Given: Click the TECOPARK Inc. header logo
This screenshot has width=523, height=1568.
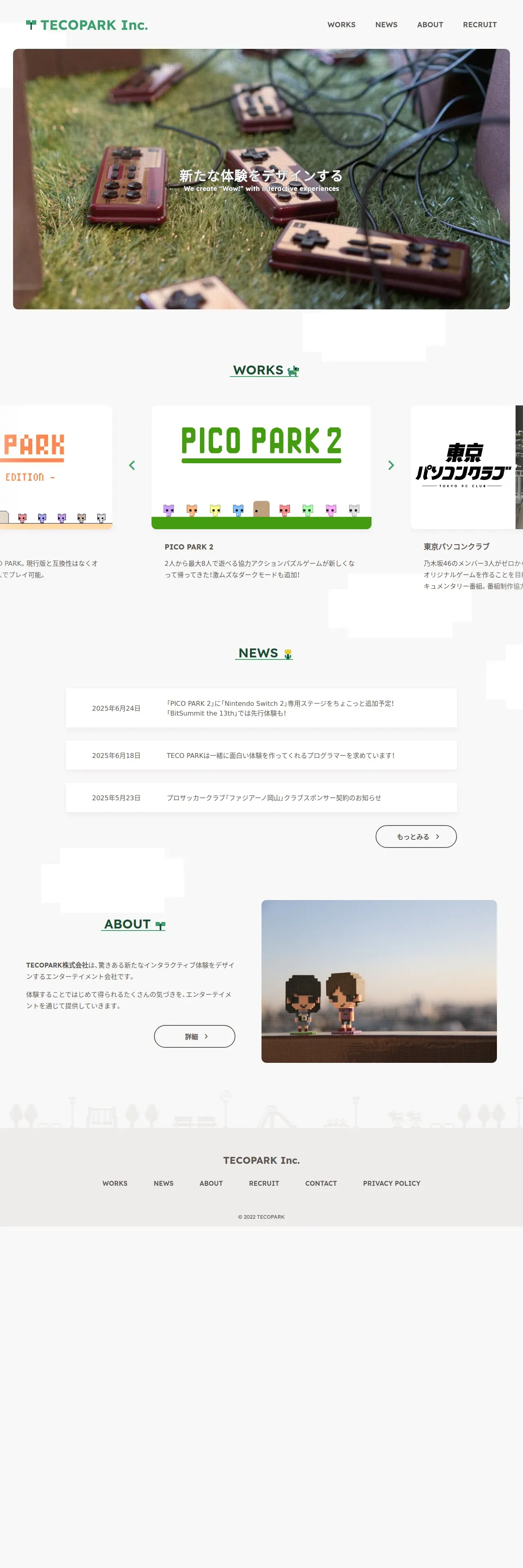Looking at the screenshot, I should pyautogui.click(x=87, y=25).
